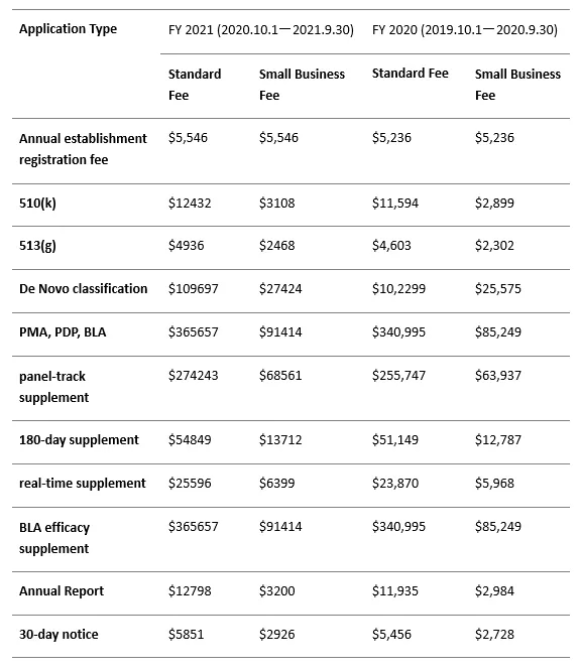Select the BLA efficacy supplement row label
This screenshot has width=580, height=670.
54,538
